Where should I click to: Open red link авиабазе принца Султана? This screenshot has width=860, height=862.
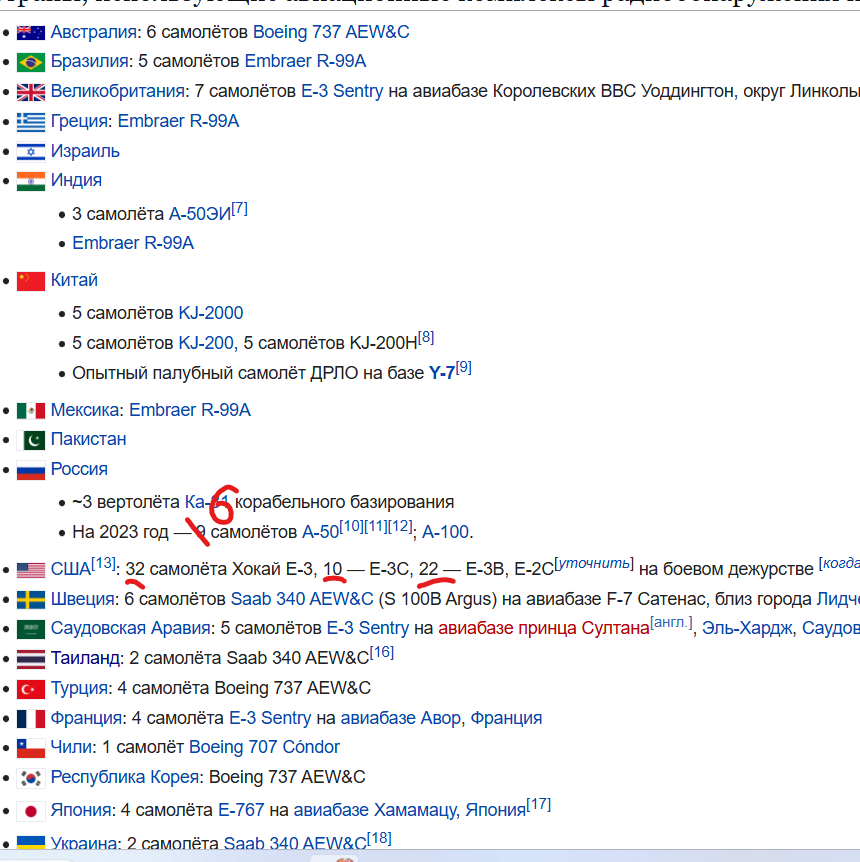coord(544,628)
